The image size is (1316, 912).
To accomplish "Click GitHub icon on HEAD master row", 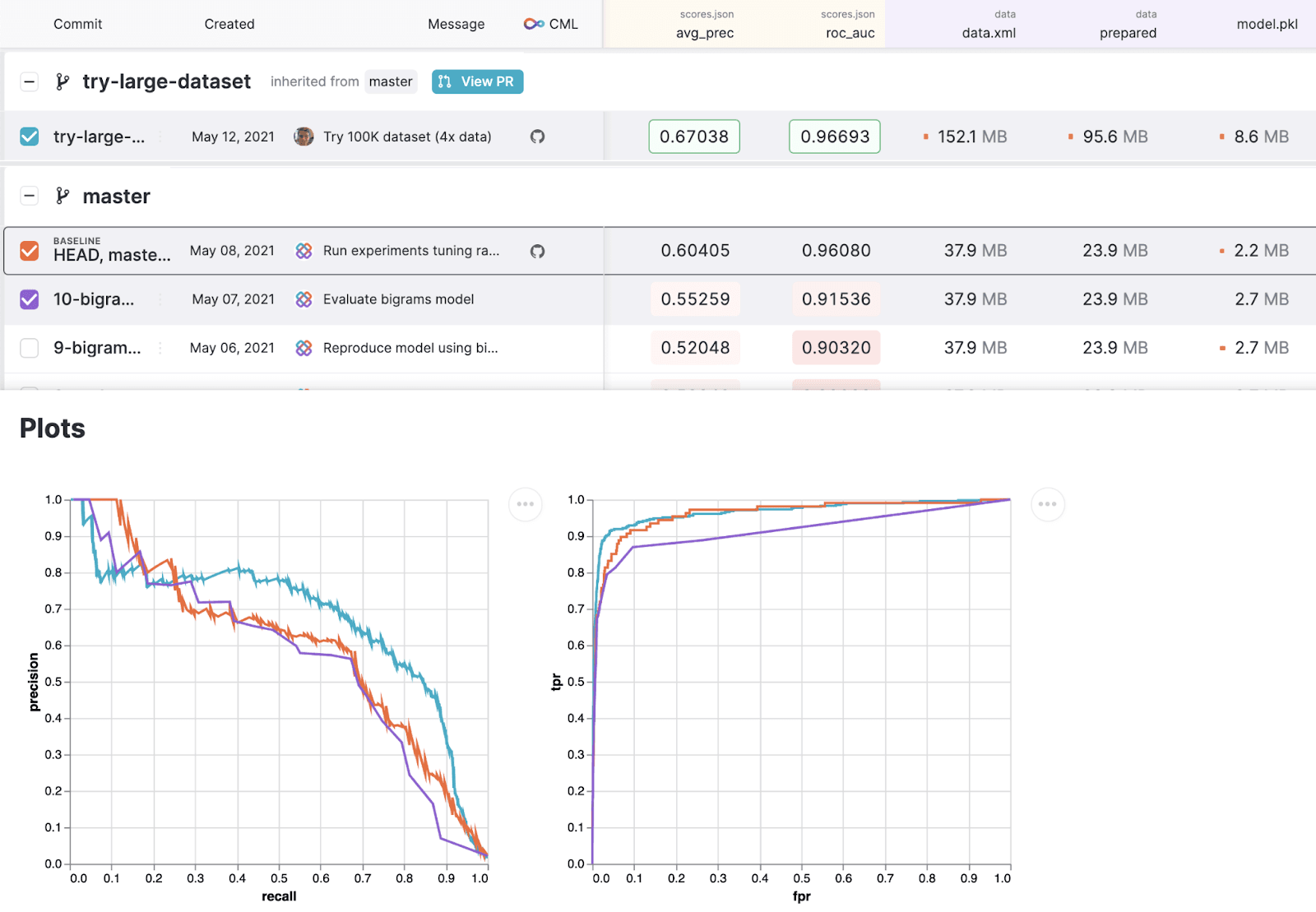I will pos(537,251).
